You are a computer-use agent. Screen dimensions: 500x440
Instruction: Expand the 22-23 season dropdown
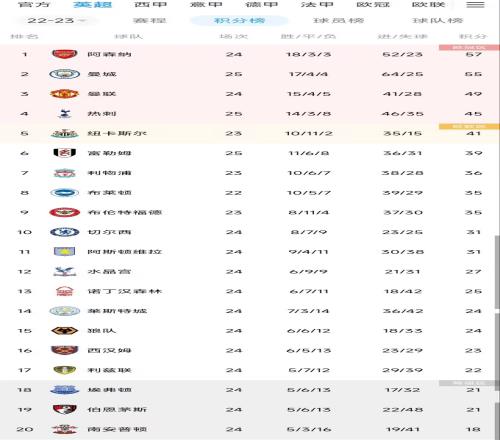(56, 21)
